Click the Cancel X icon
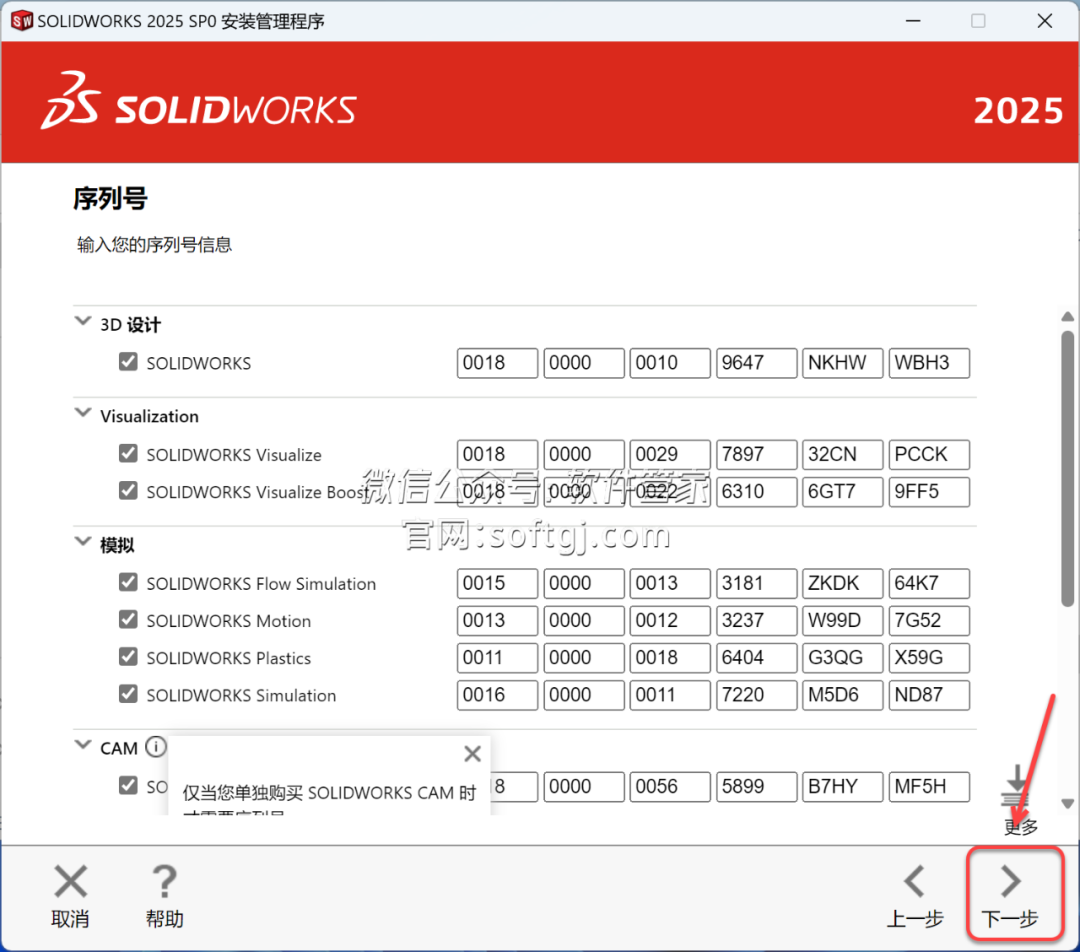1080x952 pixels. (70, 881)
